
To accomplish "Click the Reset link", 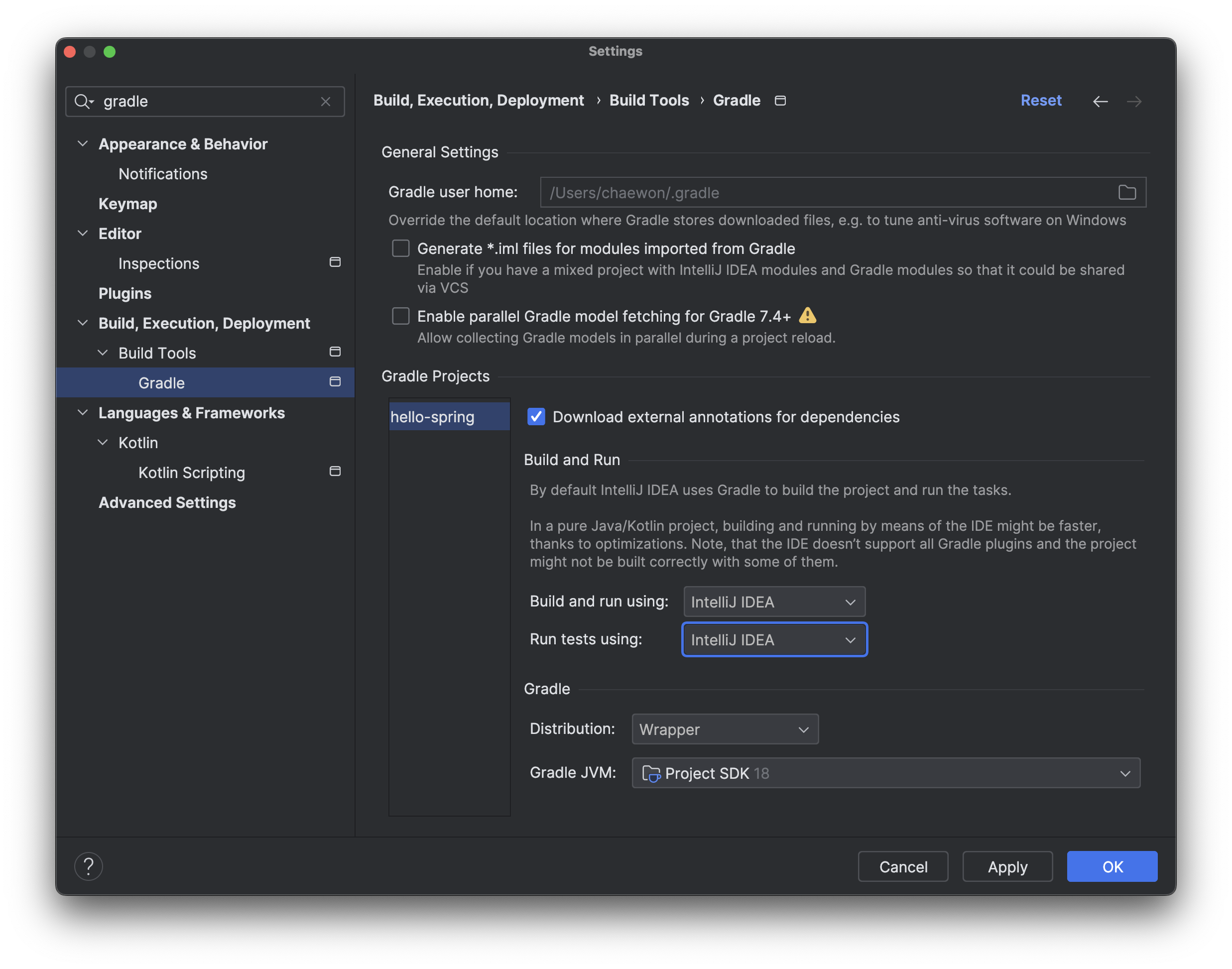I will (1040, 101).
